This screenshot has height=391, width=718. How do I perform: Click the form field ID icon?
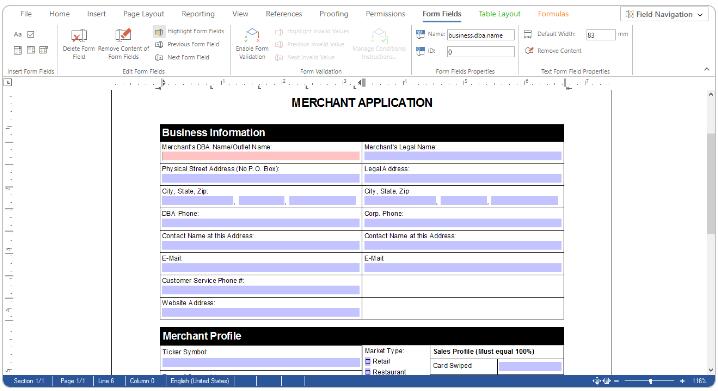420,51
